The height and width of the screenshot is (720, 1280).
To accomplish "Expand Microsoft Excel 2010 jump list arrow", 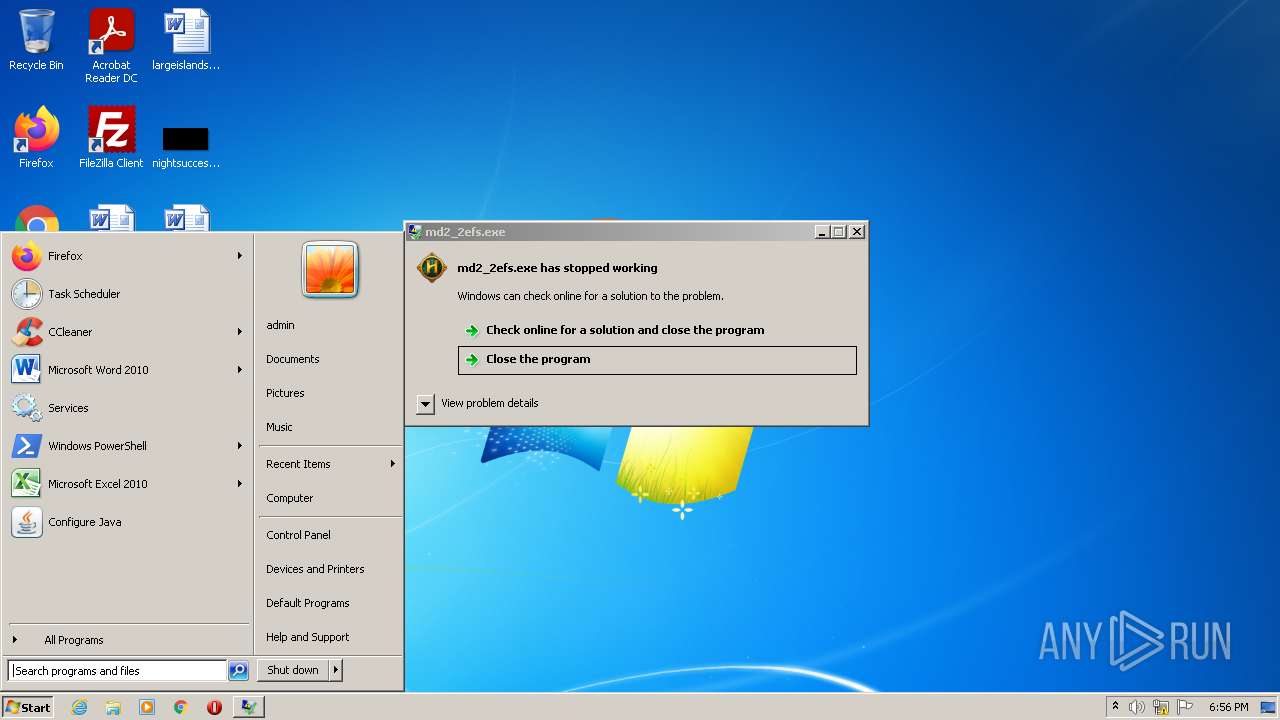I will [240, 484].
